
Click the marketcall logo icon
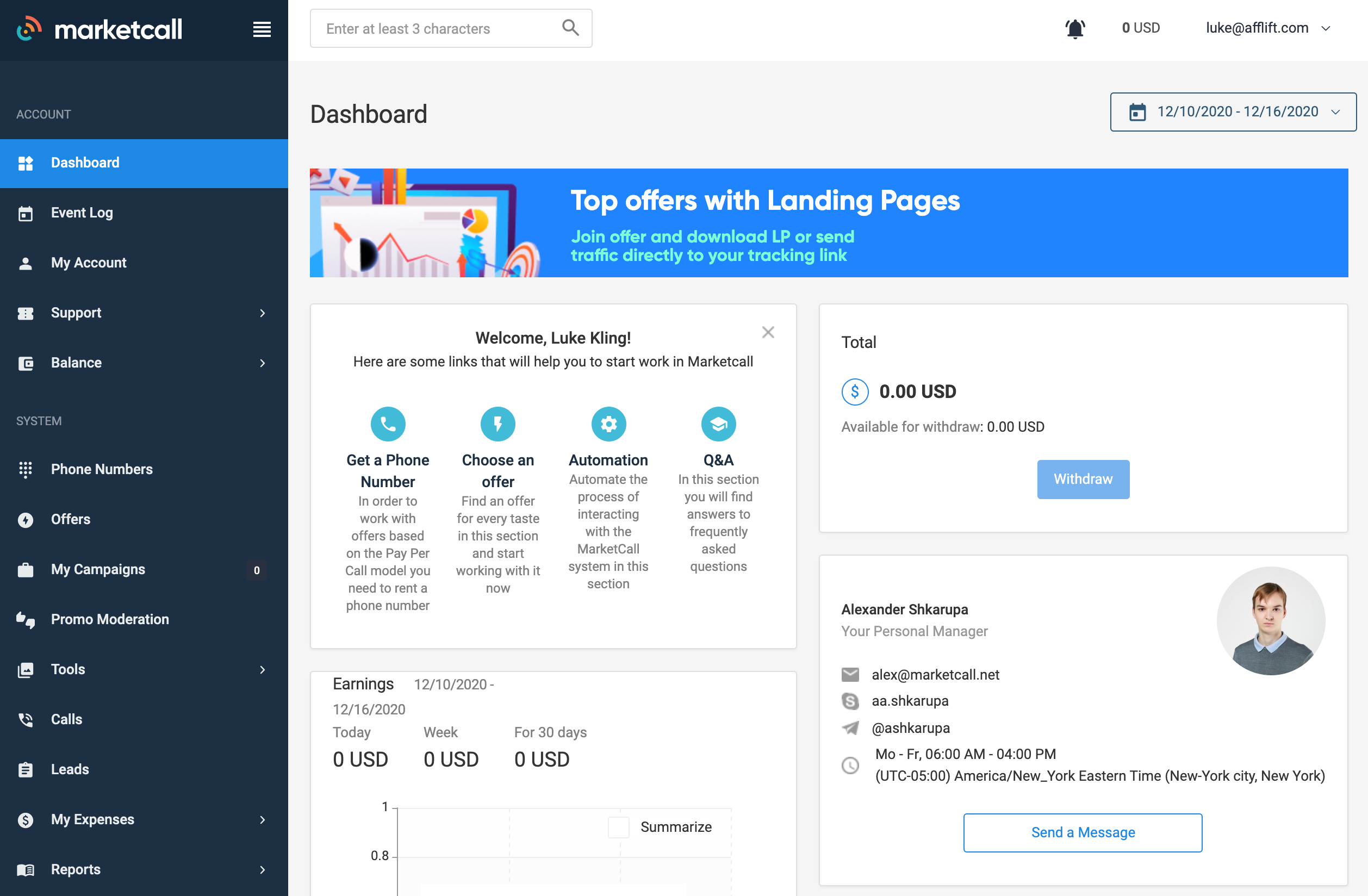(29, 29)
